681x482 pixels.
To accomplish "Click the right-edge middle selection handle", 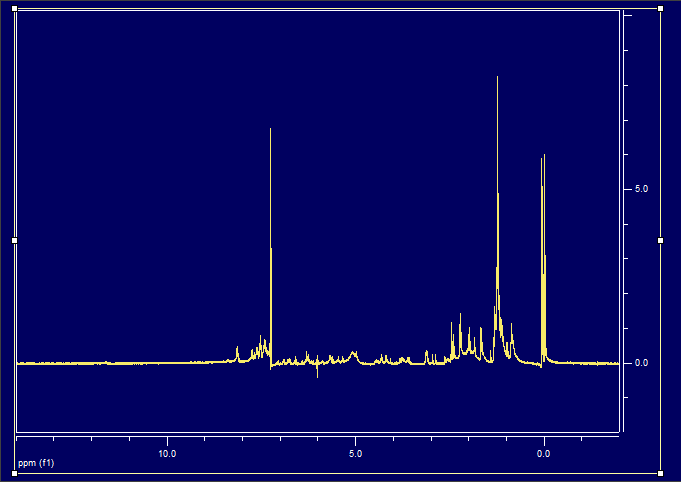I will tap(661, 241).
